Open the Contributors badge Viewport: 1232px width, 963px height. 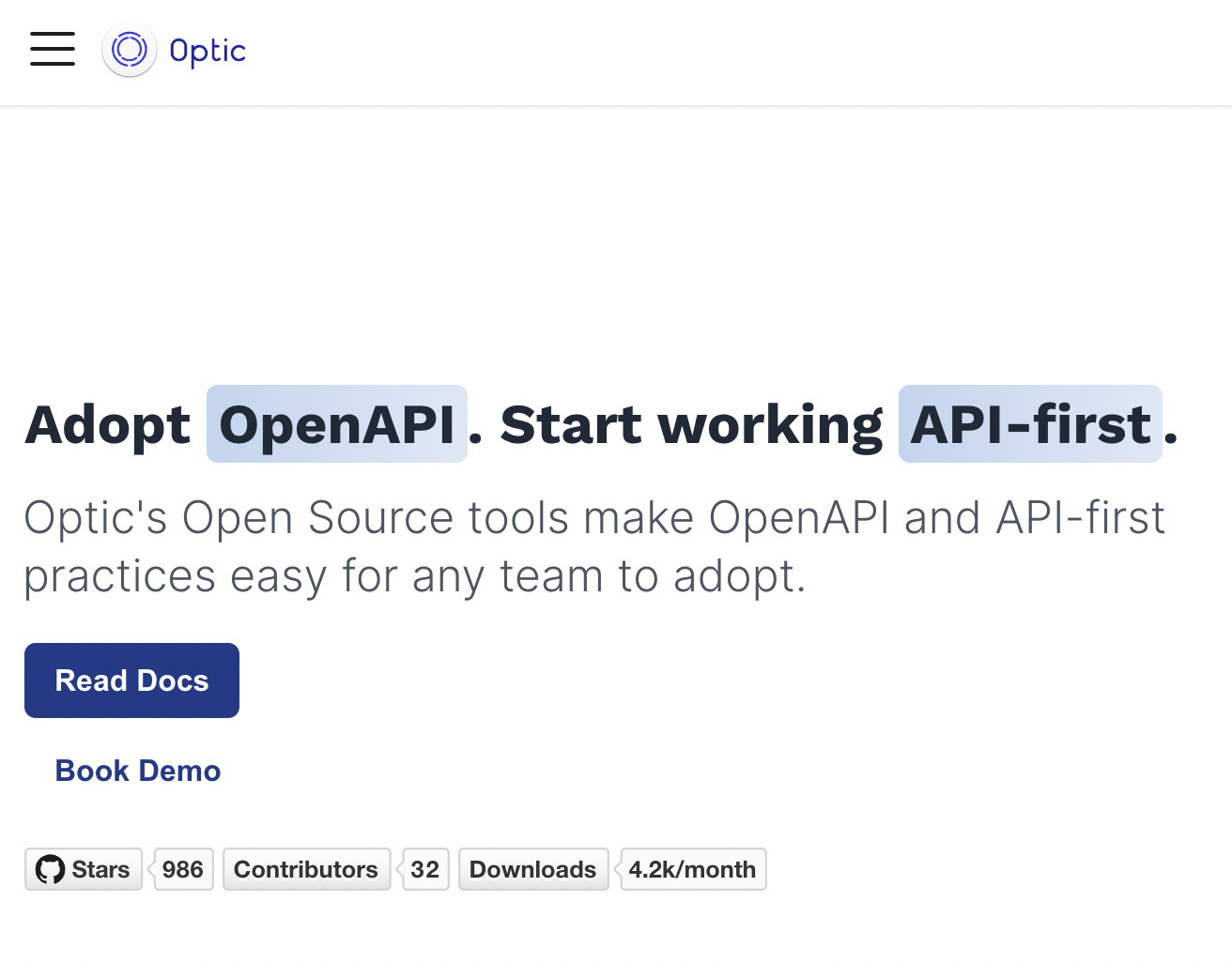(306, 869)
